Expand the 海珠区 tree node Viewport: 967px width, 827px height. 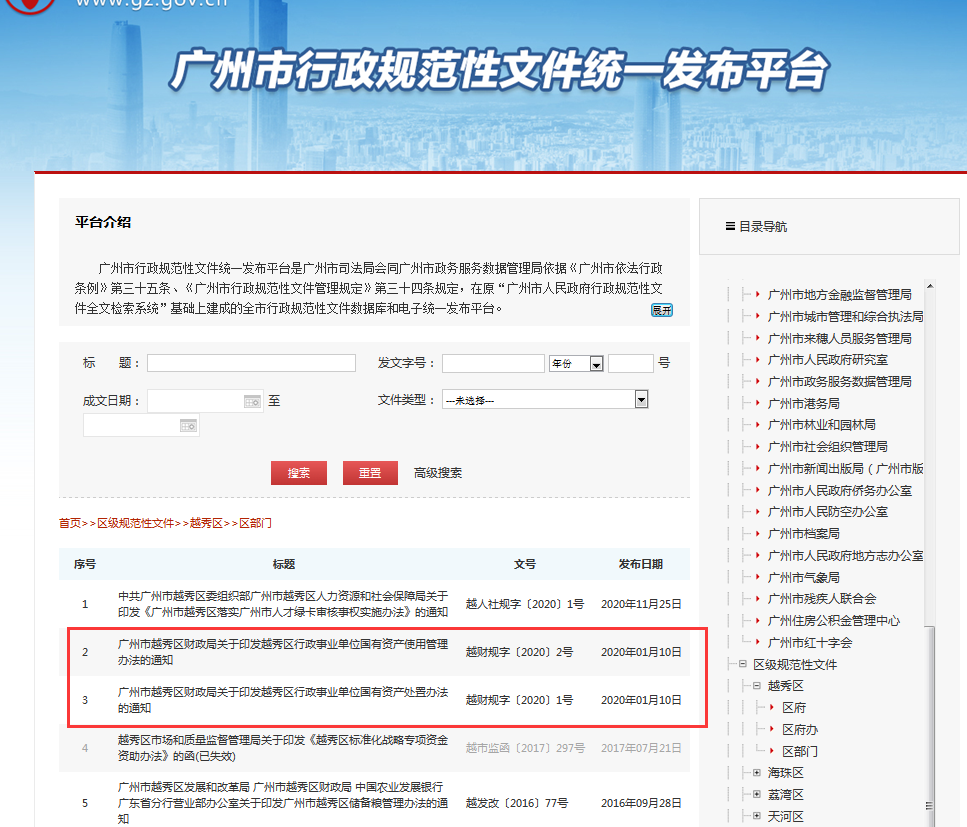coord(757,773)
